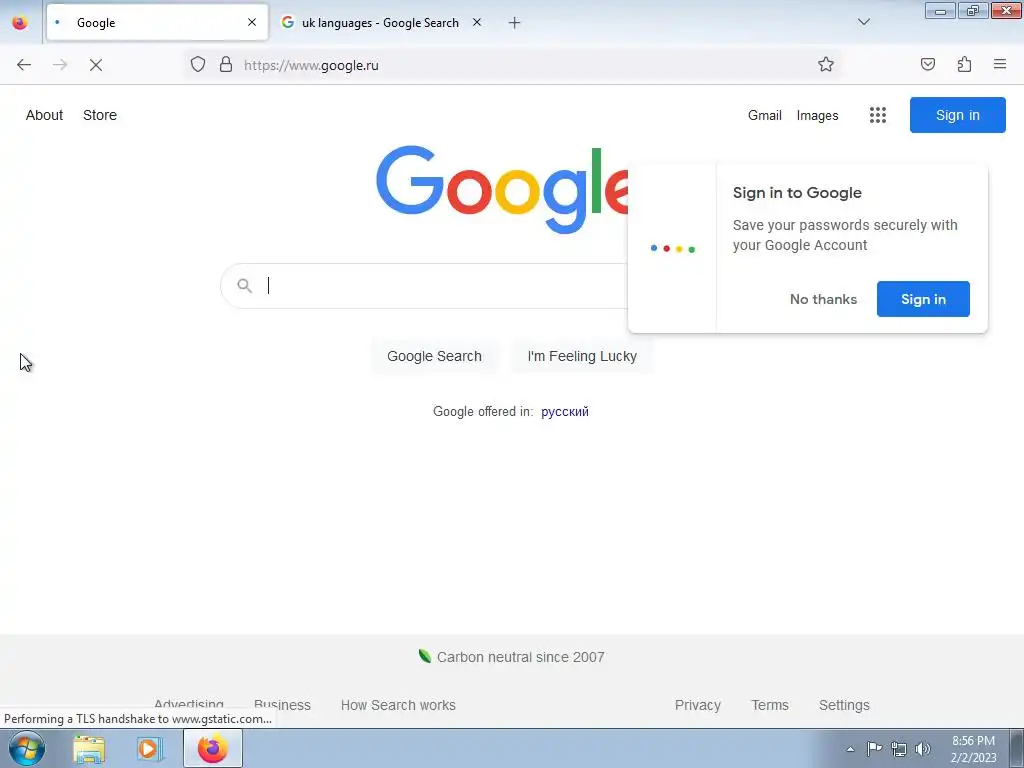
Task: Open the Action Center flag icon
Action: [x=874, y=749]
